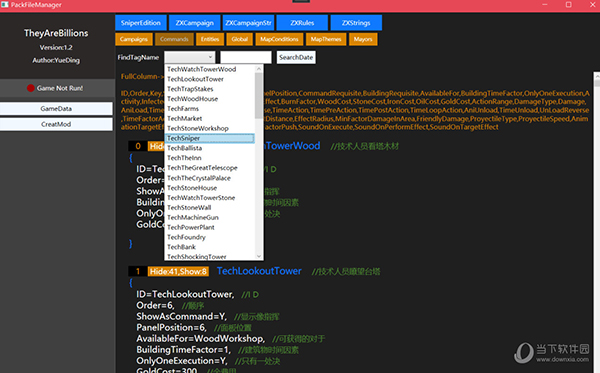Choose TechStoneHouse list entry
600x373 pixels.
[210, 188]
